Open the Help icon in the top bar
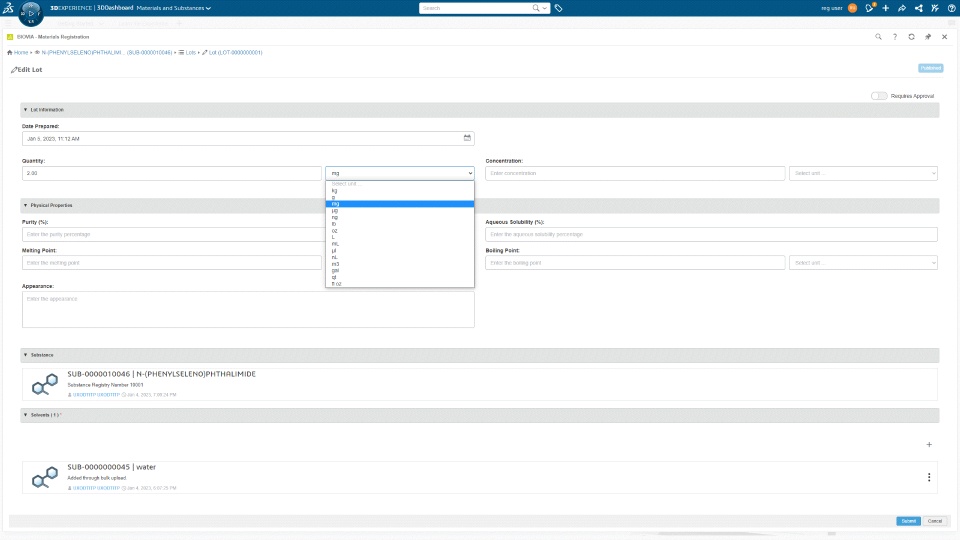The image size is (960, 540). [x=951, y=8]
